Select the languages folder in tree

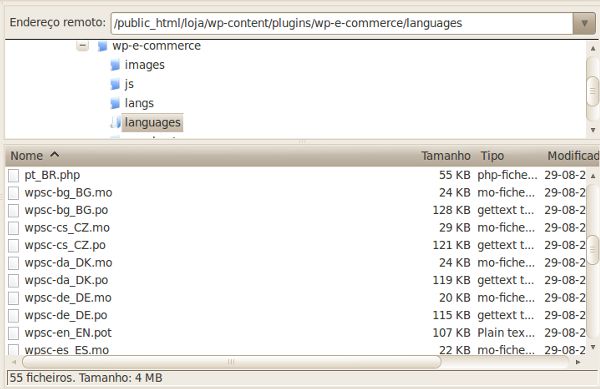point(153,122)
